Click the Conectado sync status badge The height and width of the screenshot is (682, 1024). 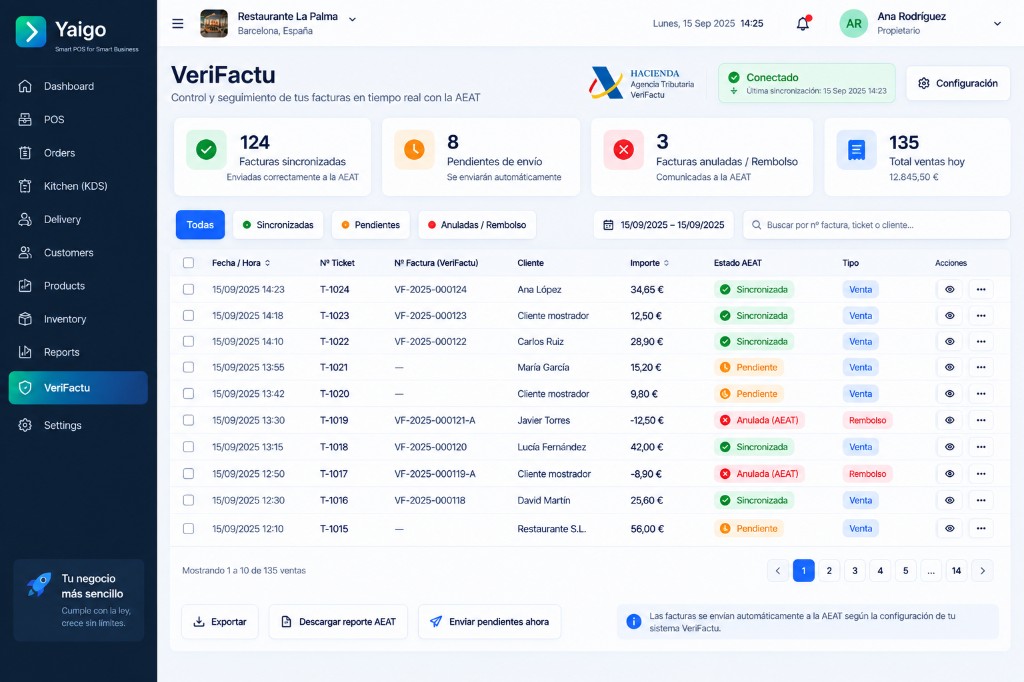(x=807, y=83)
